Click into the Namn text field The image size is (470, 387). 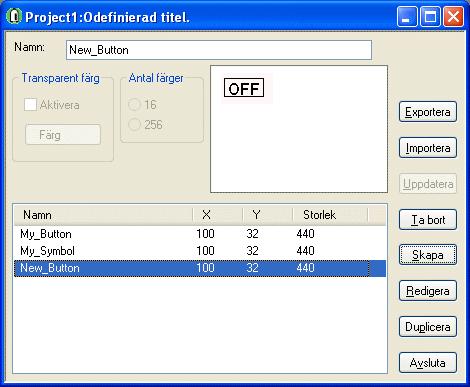pyautogui.click(x=219, y=50)
